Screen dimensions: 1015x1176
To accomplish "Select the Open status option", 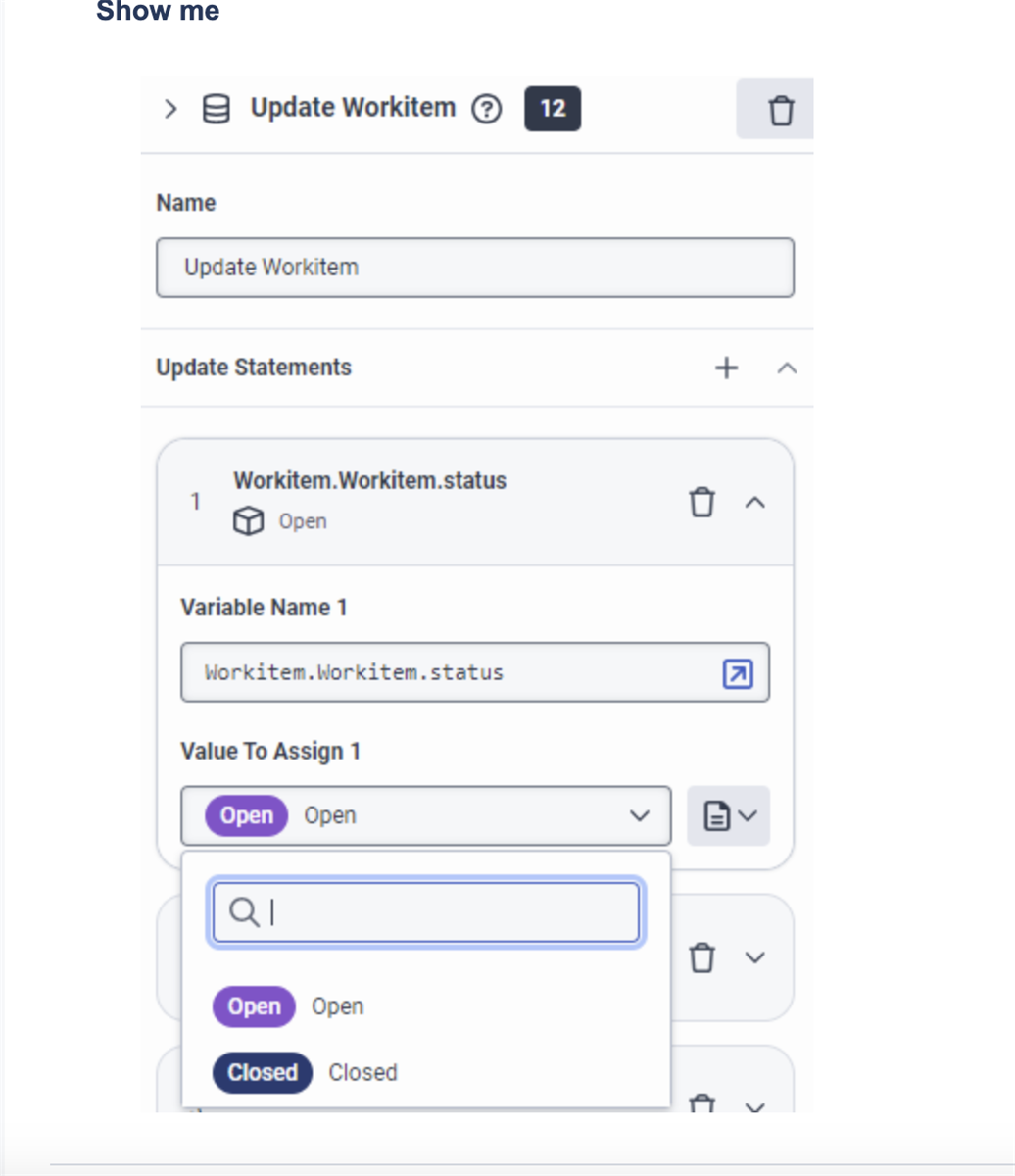I will click(289, 1006).
